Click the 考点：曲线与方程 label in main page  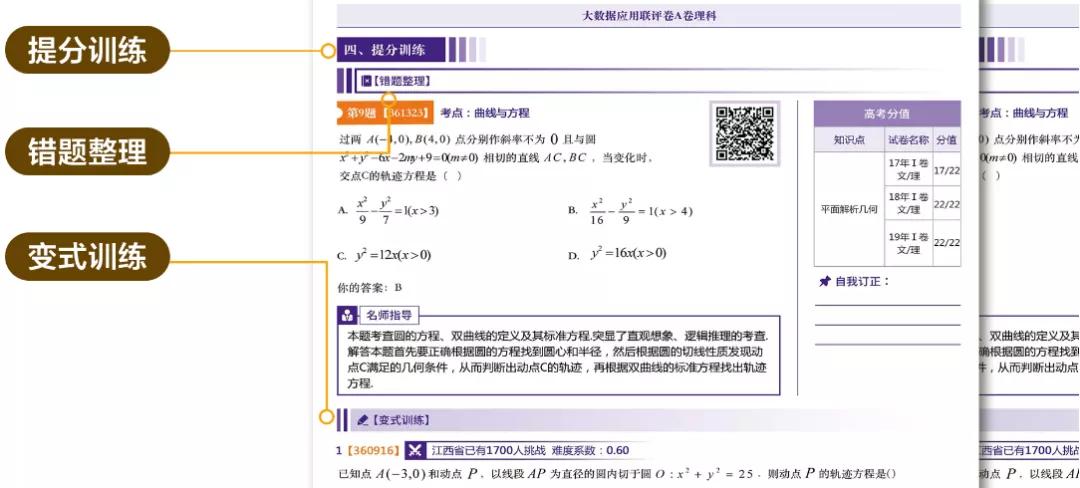[485, 113]
